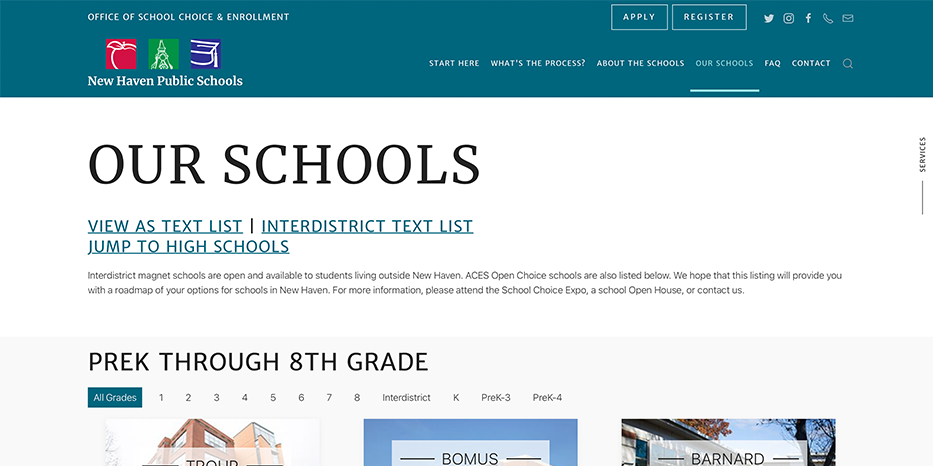Open Interdistrict Text List link
The width and height of the screenshot is (933, 466).
pyautogui.click(x=367, y=226)
